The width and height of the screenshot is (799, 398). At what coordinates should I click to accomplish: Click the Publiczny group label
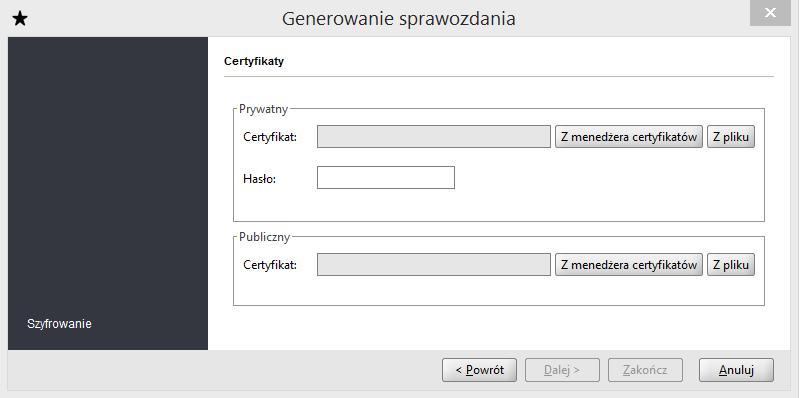(264, 237)
